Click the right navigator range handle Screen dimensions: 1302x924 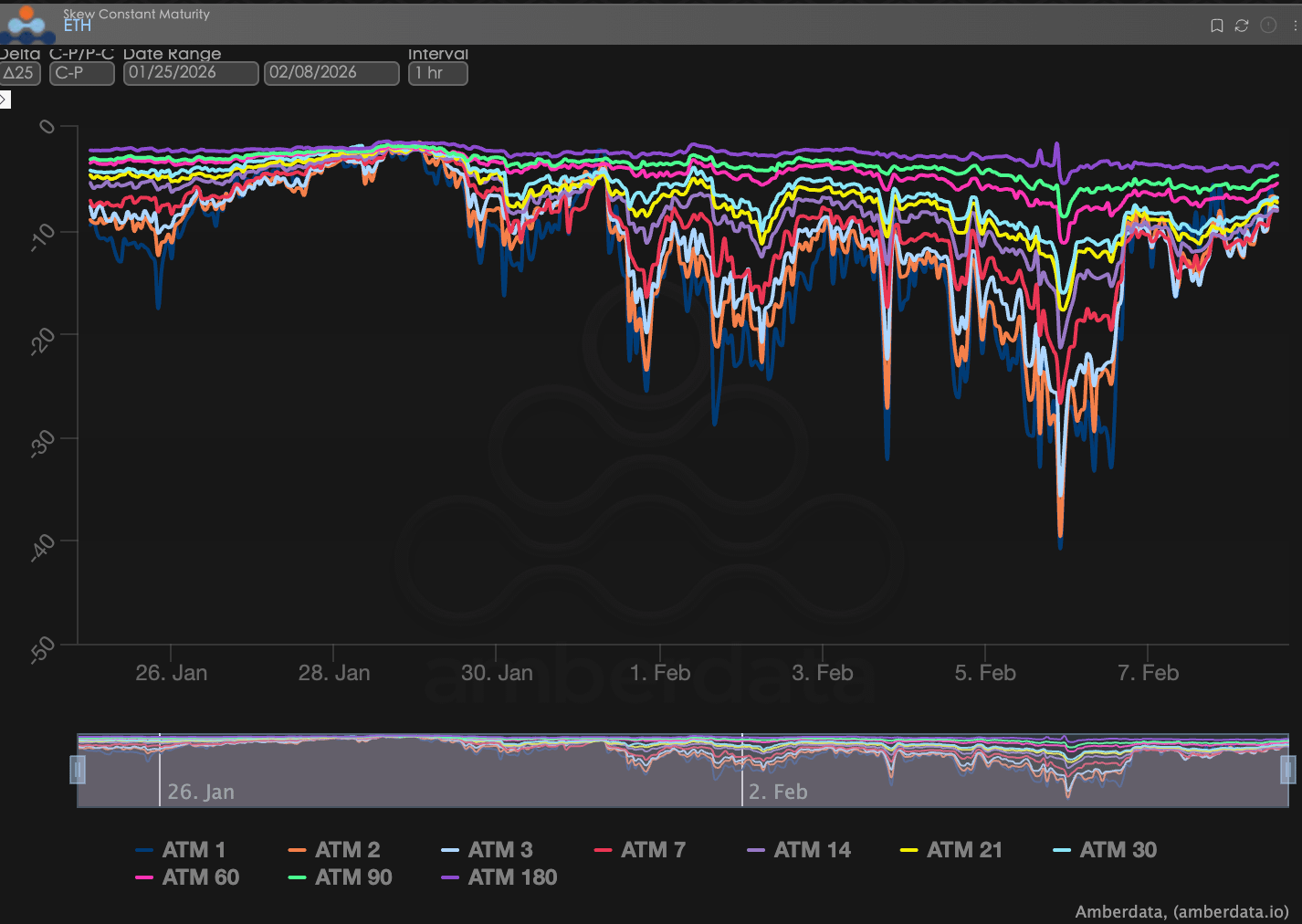[x=1288, y=771]
